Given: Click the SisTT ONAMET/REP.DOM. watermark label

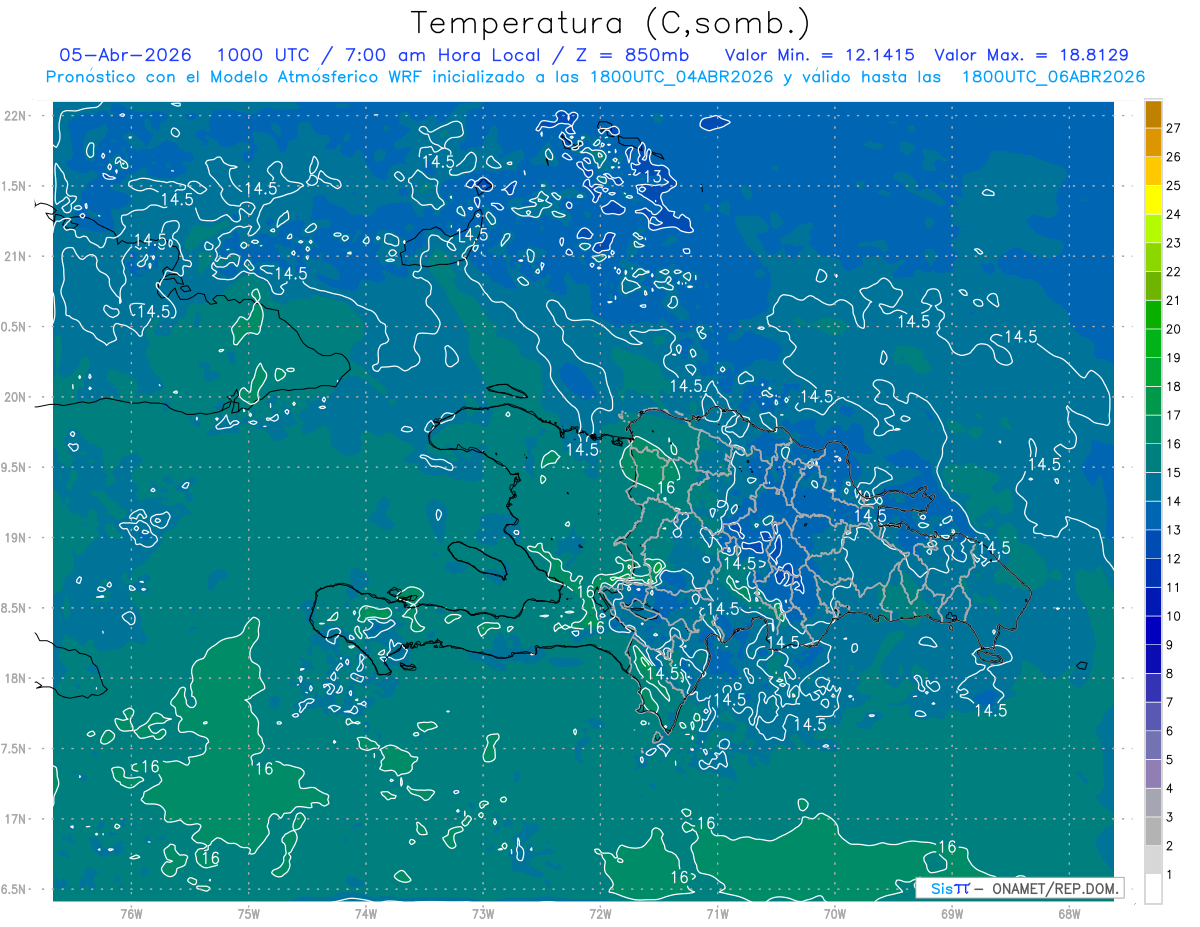Looking at the screenshot, I should tap(1019, 888).
